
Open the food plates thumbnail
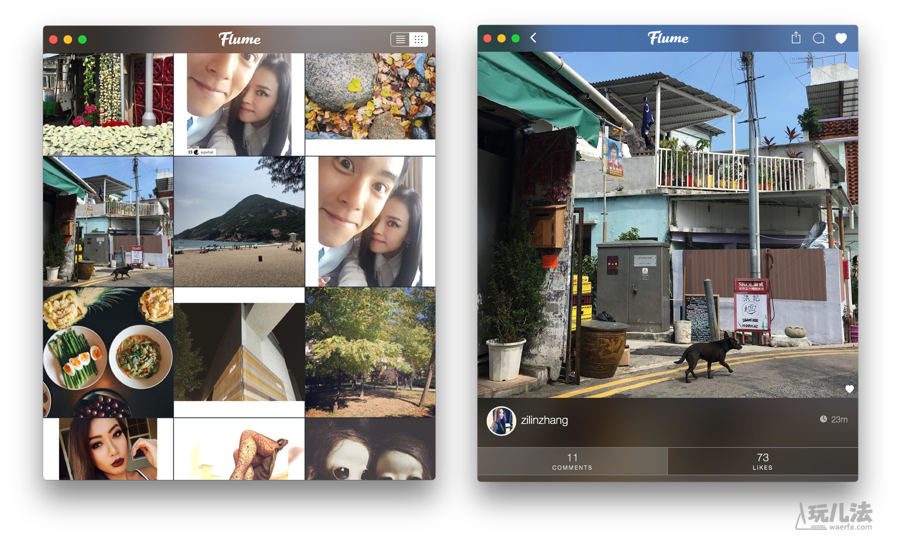click(108, 352)
